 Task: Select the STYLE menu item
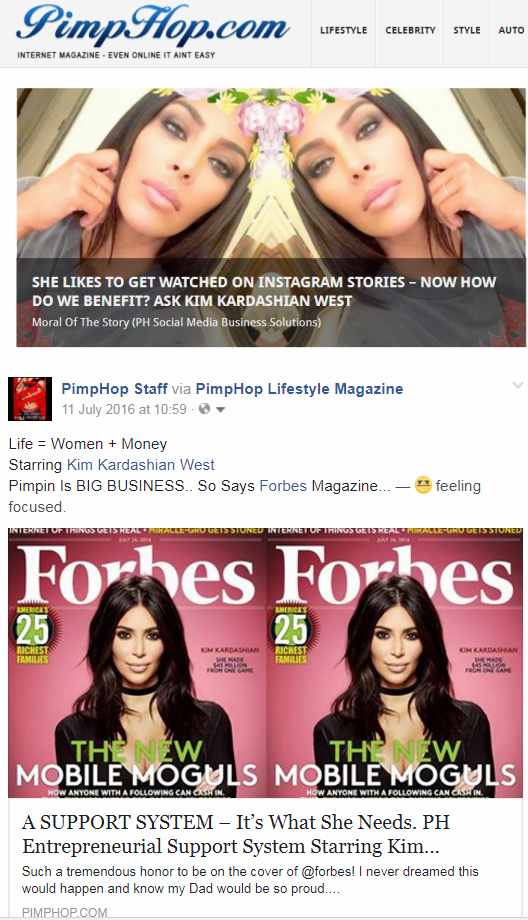466,30
